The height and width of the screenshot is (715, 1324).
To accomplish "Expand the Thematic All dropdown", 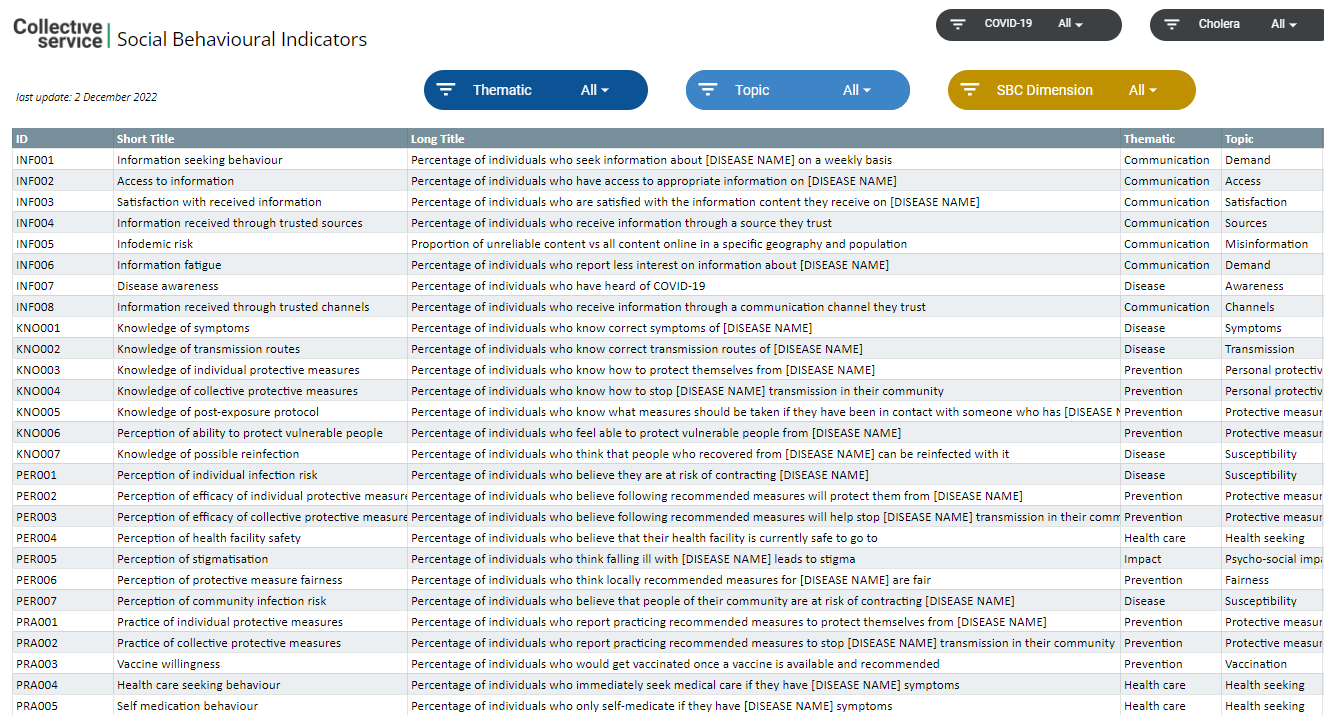I will pos(595,90).
